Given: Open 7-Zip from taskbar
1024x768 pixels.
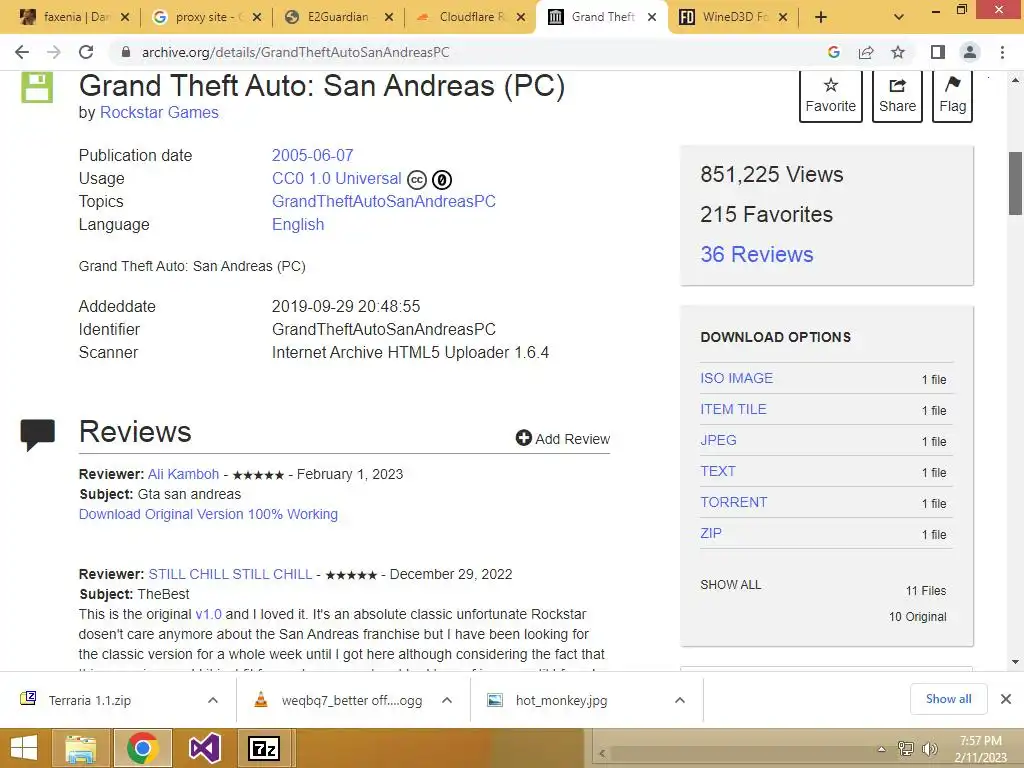Looking at the screenshot, I should tap(264, 748).
